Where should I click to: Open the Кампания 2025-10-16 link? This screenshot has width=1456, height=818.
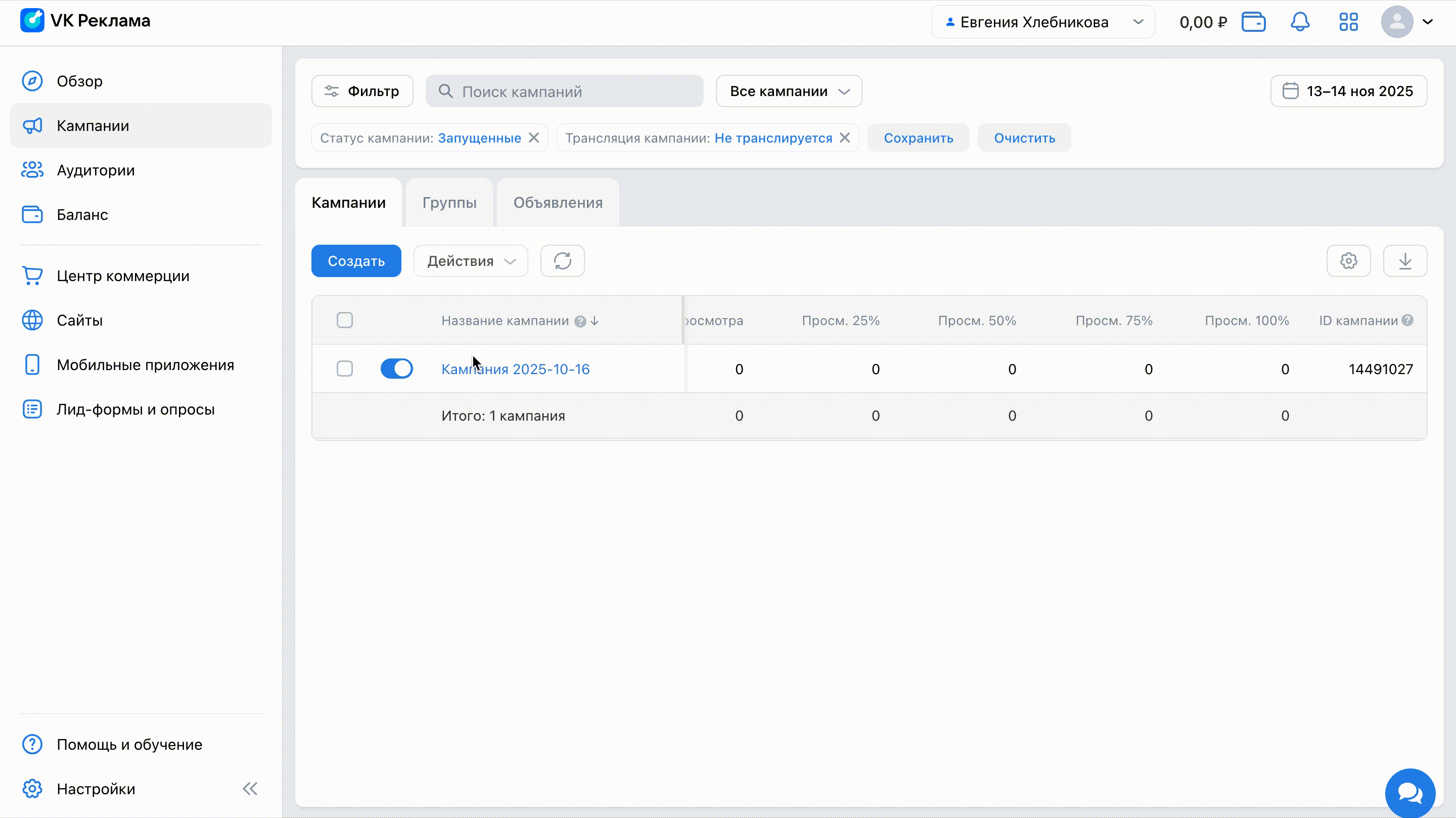515,369
